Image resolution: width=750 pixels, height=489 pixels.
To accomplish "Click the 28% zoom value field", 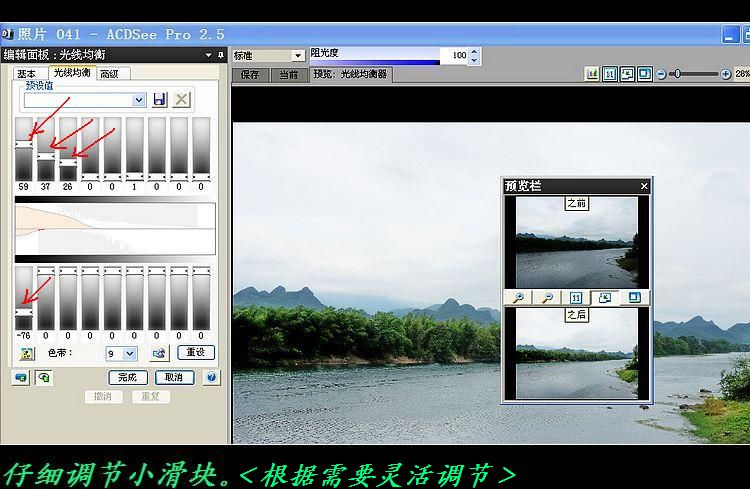I will tap(742, 74).
